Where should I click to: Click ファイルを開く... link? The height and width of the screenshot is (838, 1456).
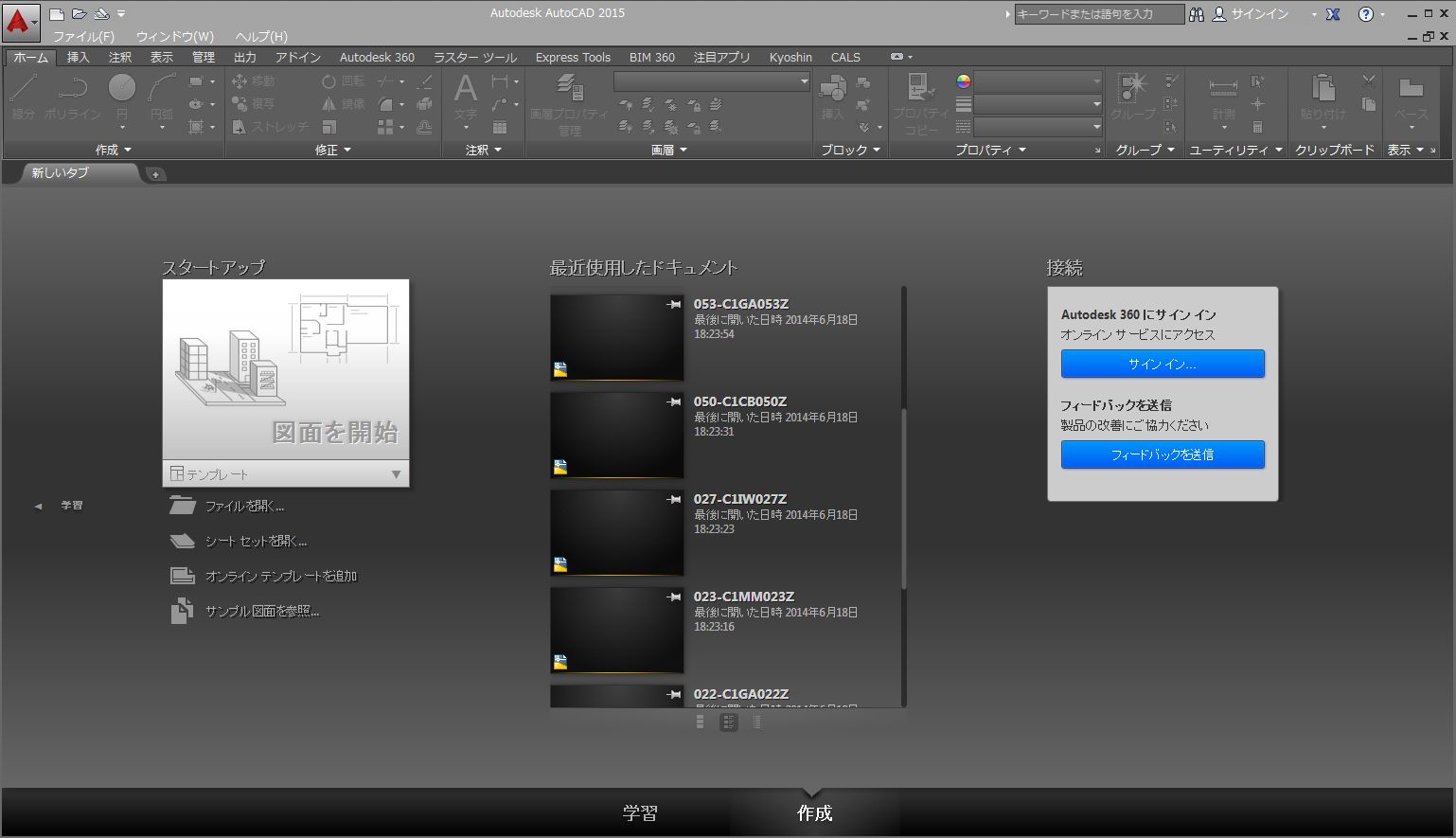click(x=227, y=506)
